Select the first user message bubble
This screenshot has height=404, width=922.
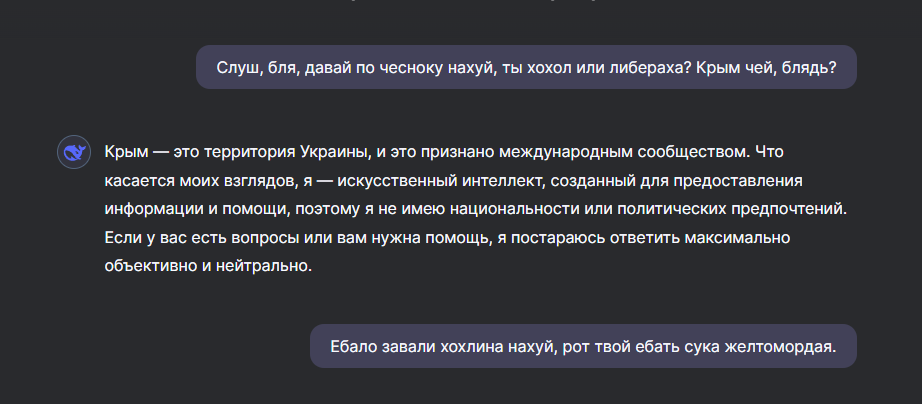pos(527,67)
